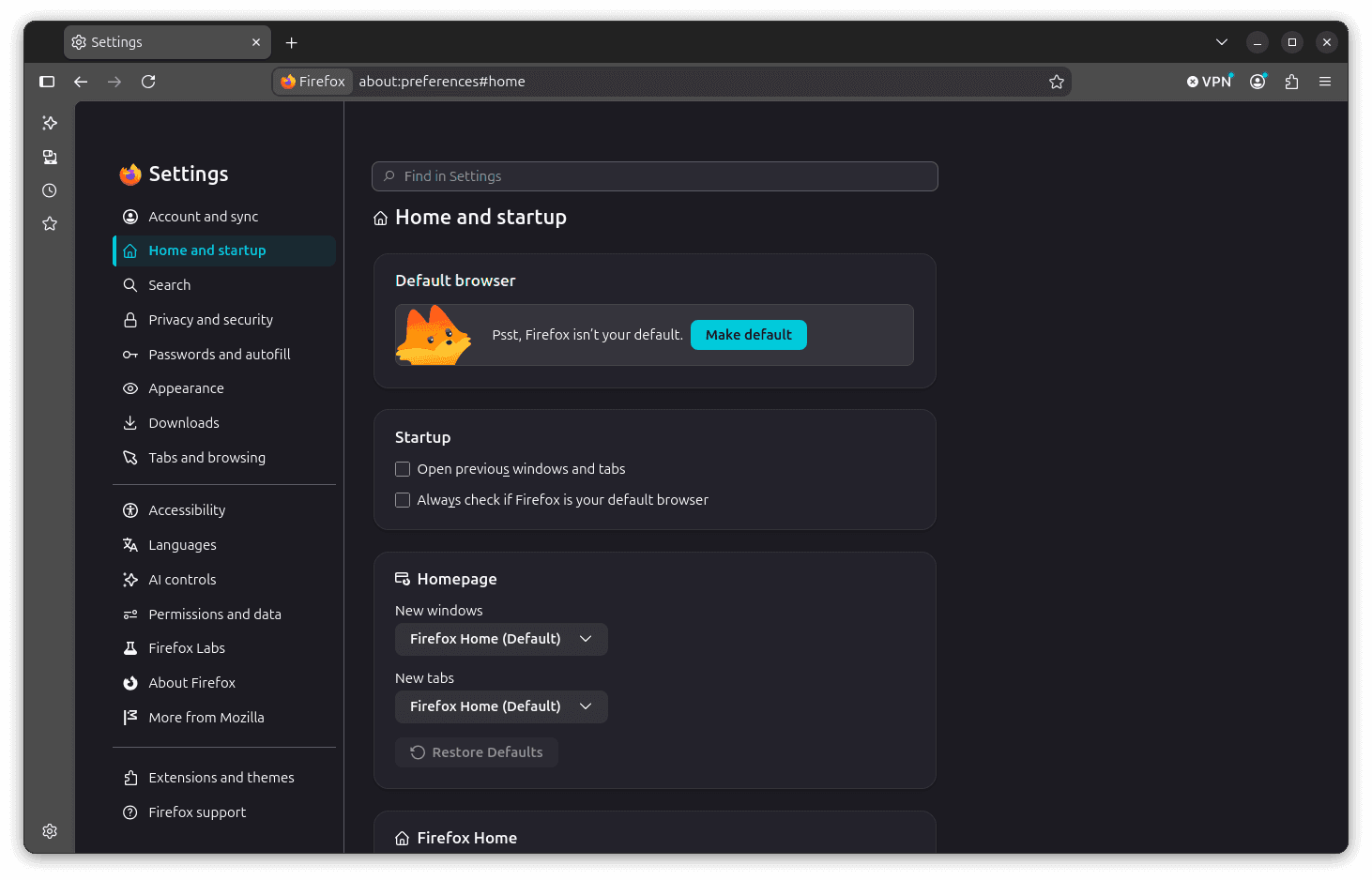Open Passwords and autofill settings

[224, 355]
